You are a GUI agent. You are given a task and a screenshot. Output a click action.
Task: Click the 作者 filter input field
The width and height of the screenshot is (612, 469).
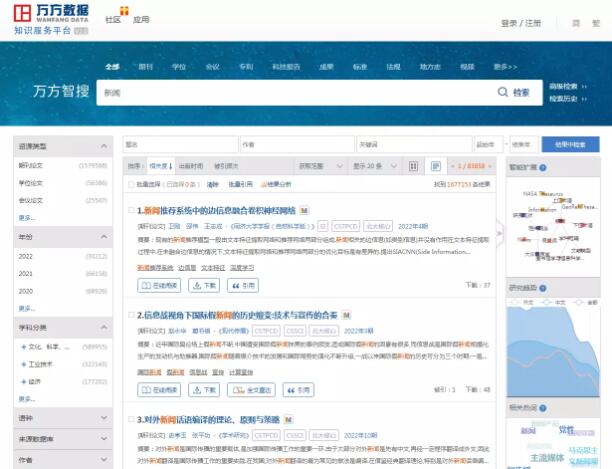coord(297,145)
